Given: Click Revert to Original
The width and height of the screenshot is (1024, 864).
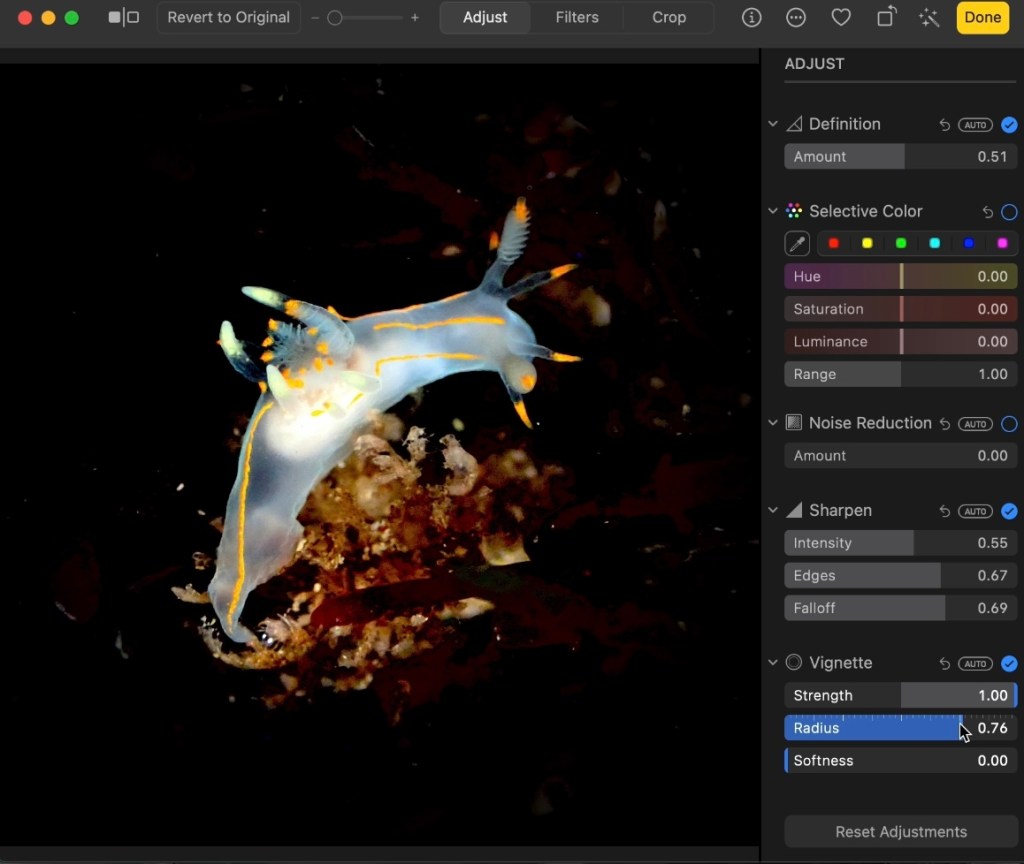Looking at the screenshot, I should 228,17.
